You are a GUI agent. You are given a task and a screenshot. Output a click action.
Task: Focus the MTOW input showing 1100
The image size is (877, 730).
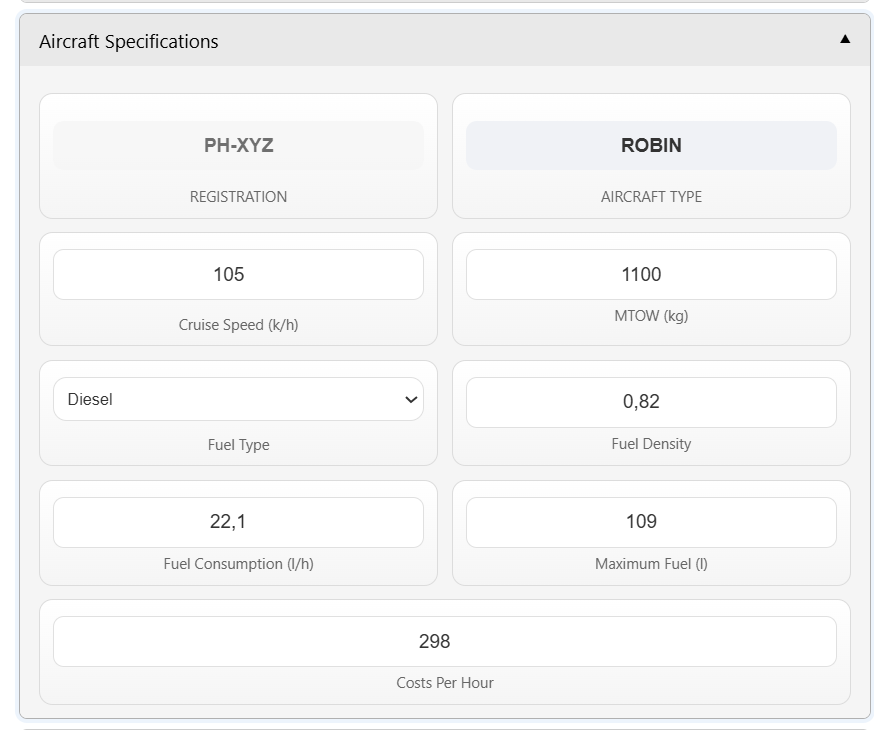[651, 274]
